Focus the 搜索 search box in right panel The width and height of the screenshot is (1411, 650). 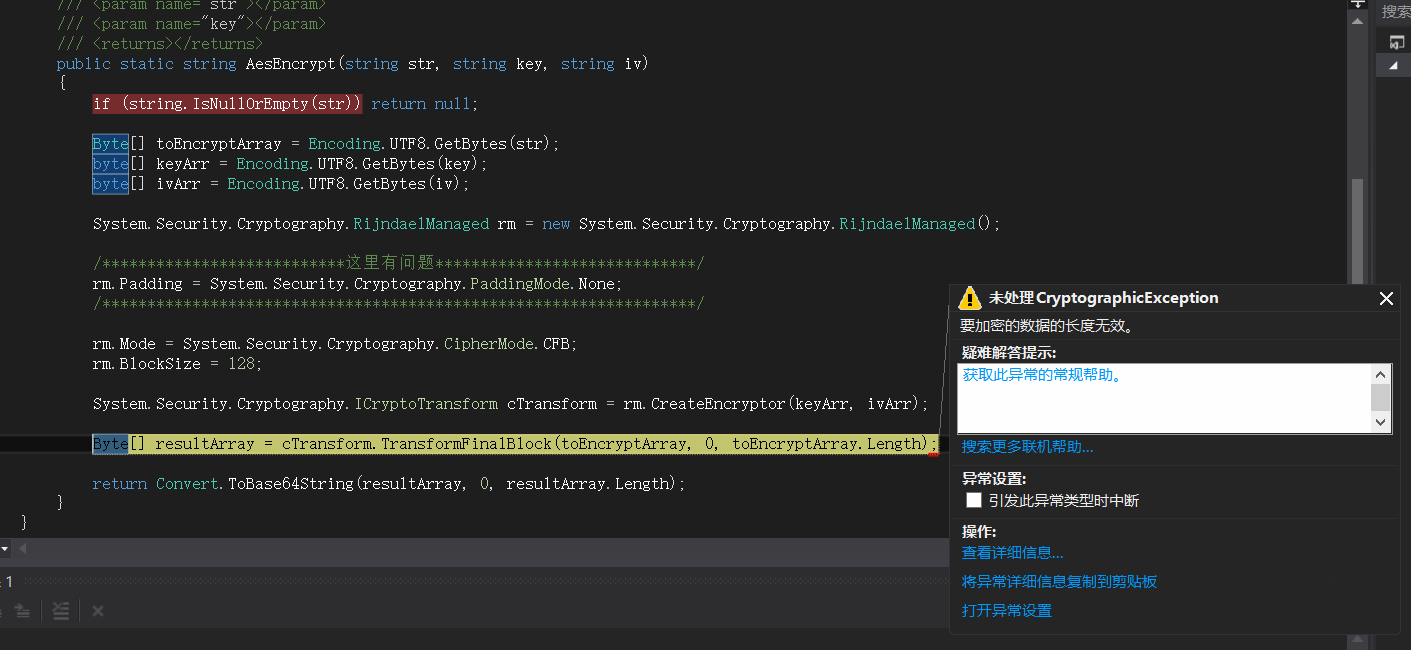coord(1394,11)
